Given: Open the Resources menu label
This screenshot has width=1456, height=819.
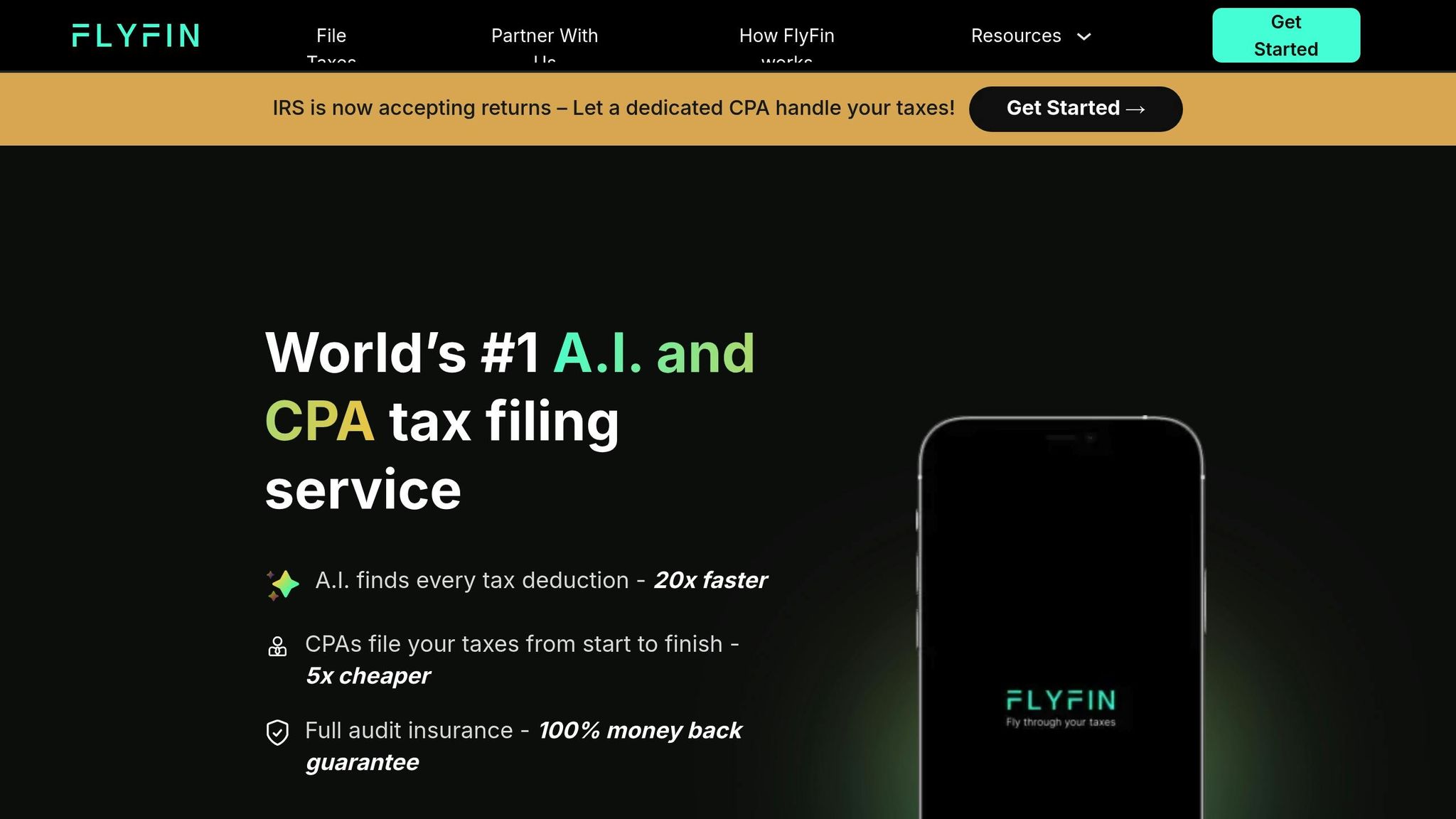Looking at the screenshot, I should coord(1016,36).
